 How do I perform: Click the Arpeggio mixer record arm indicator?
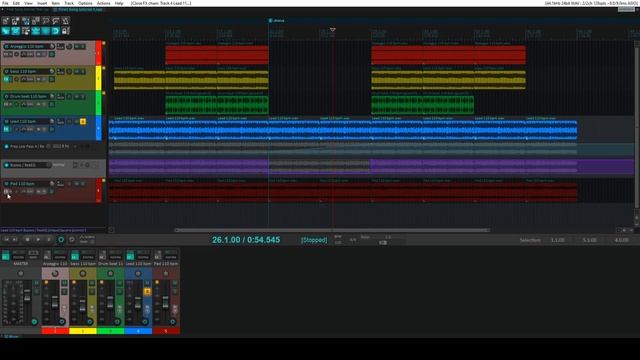46,282
